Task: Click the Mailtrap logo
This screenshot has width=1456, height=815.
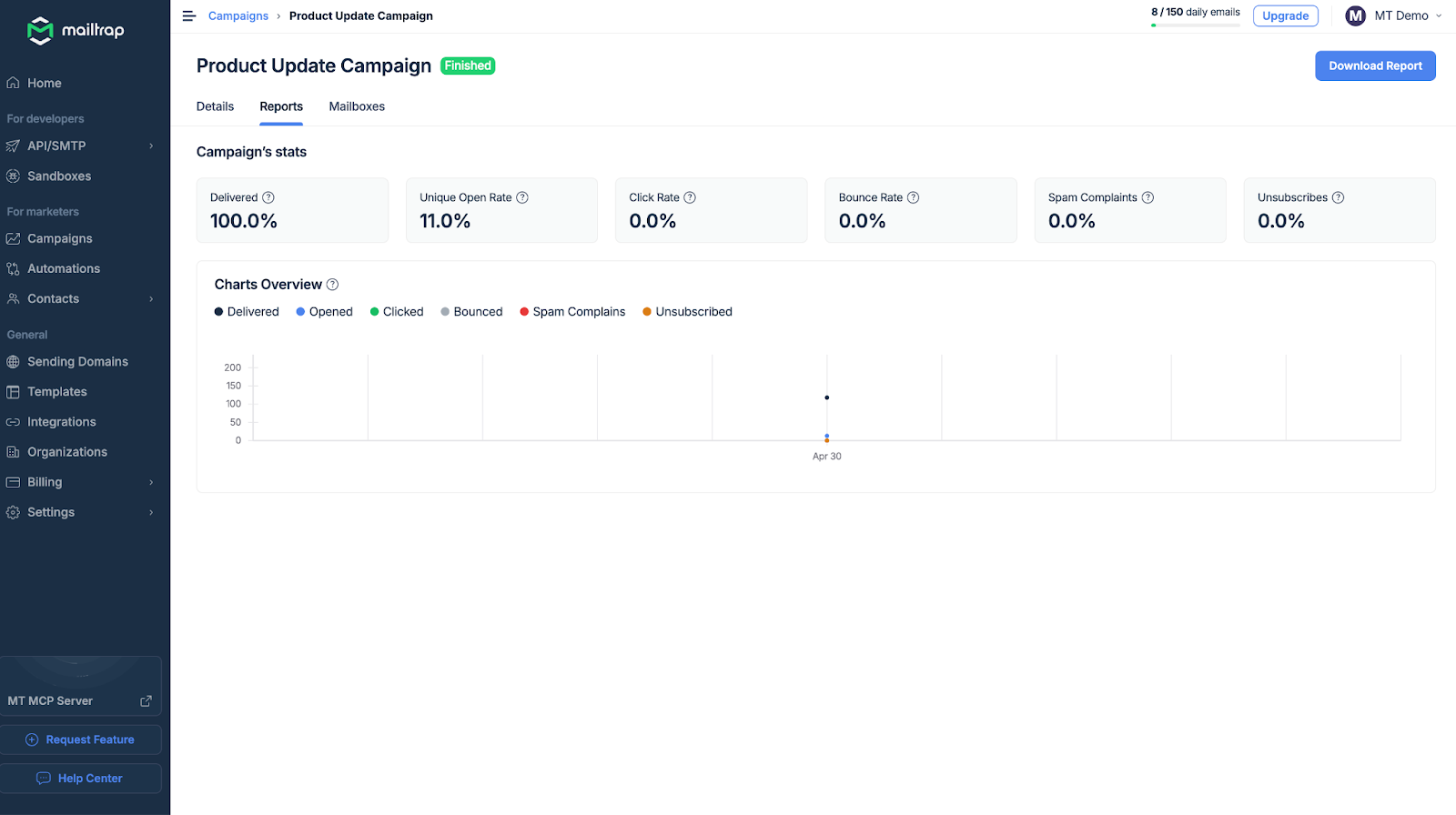Action: [x=76, y=31]
